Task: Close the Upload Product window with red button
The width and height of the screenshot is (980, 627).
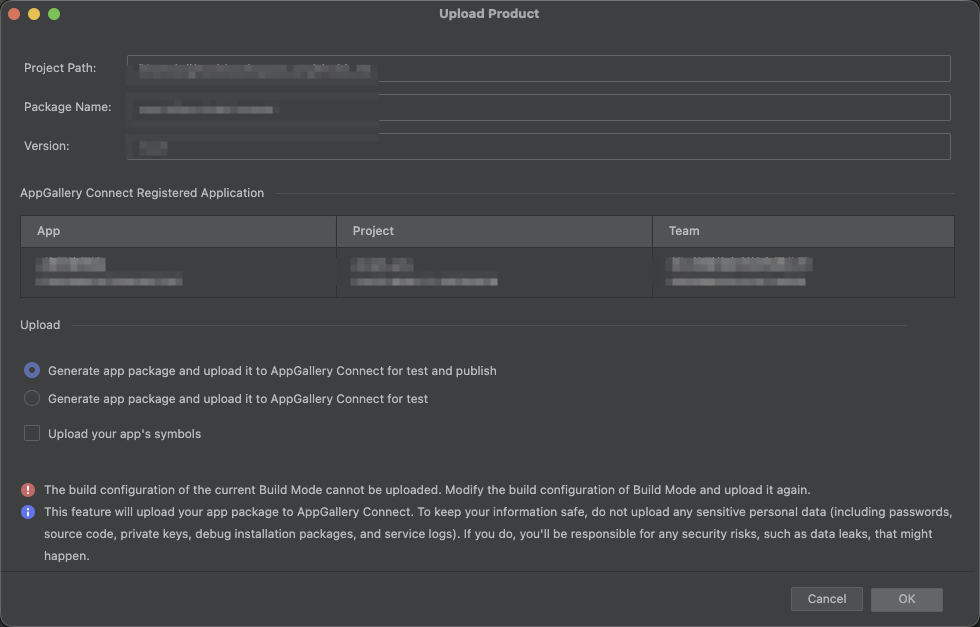Action: pyautogui.click(x=14, y=14)
